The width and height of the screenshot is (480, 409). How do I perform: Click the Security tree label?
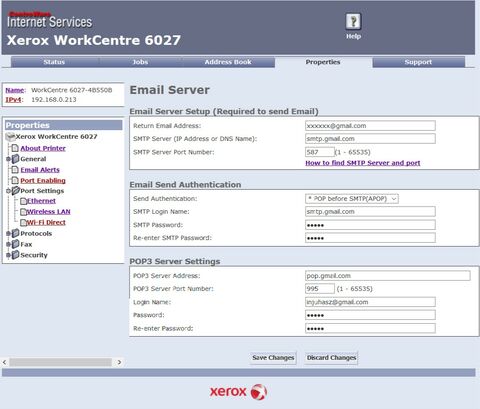tap(34, 255)
